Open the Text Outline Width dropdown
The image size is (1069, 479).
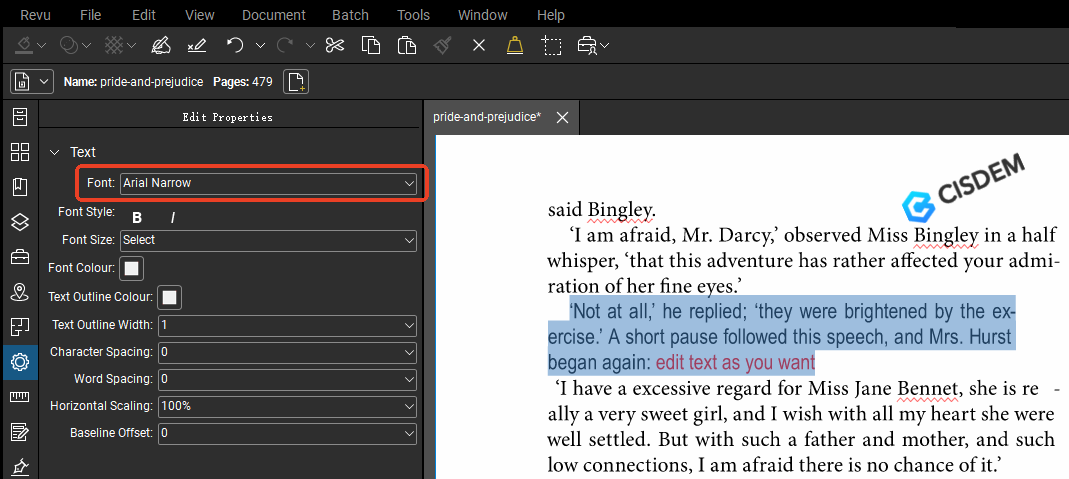[x=287, y=326]
